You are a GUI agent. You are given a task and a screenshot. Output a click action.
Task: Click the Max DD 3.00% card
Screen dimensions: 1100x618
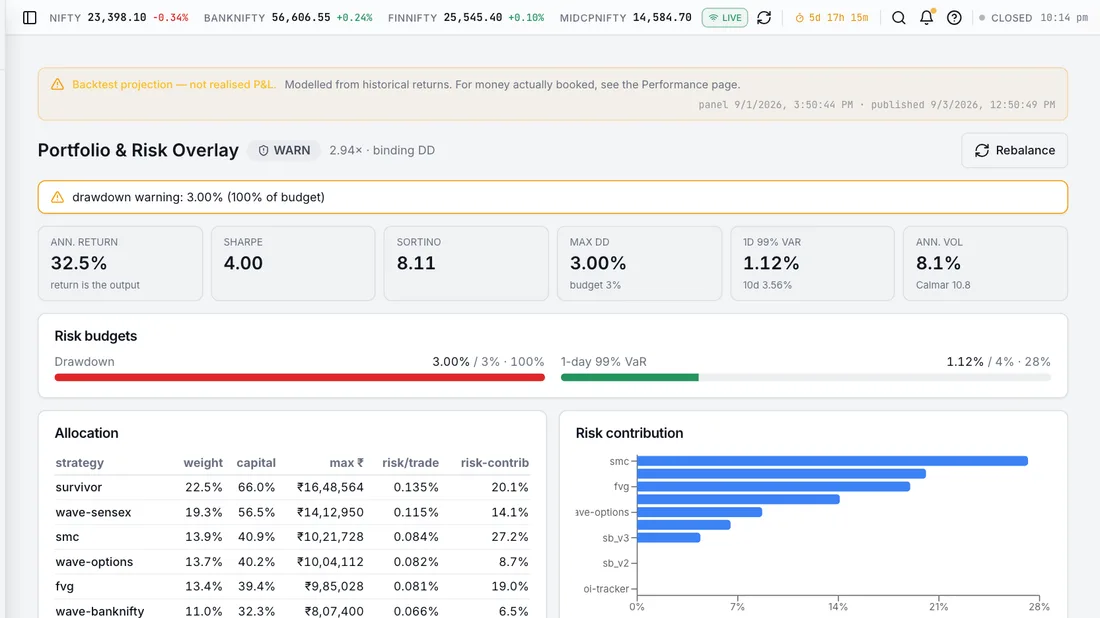pos(639,263)
